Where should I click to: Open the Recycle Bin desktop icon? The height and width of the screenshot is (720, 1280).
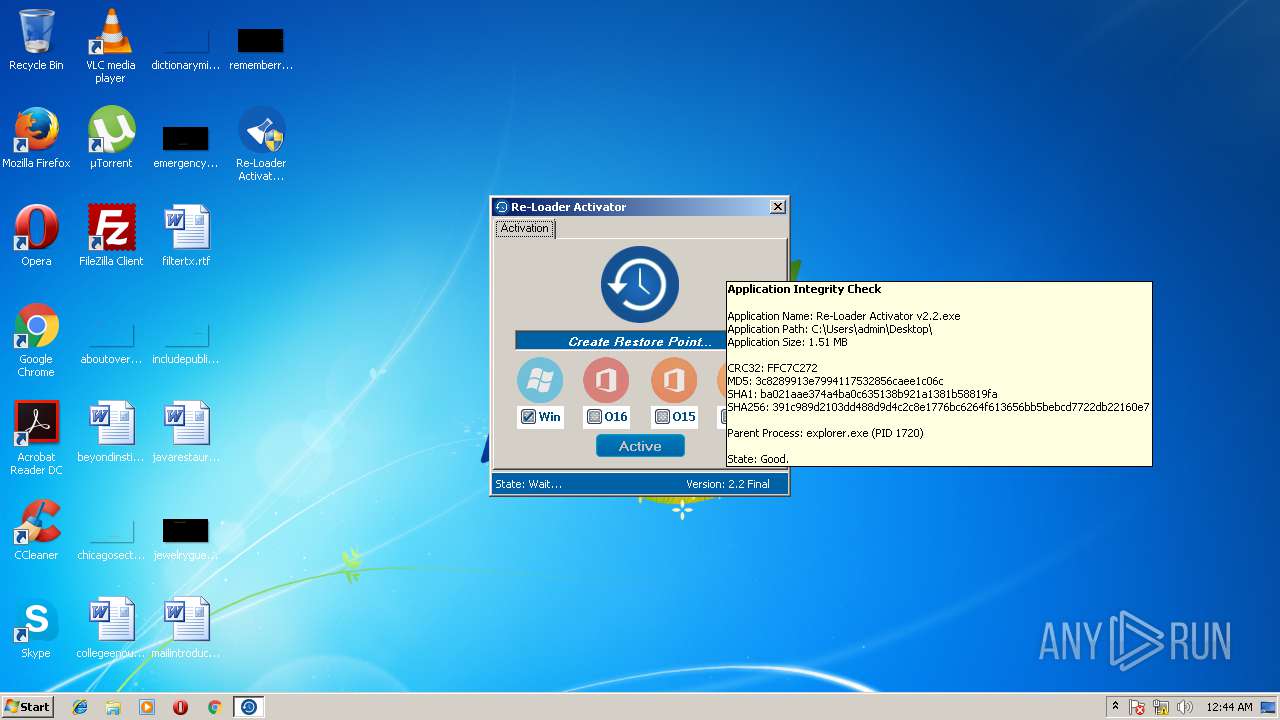(x=36, y=40)
